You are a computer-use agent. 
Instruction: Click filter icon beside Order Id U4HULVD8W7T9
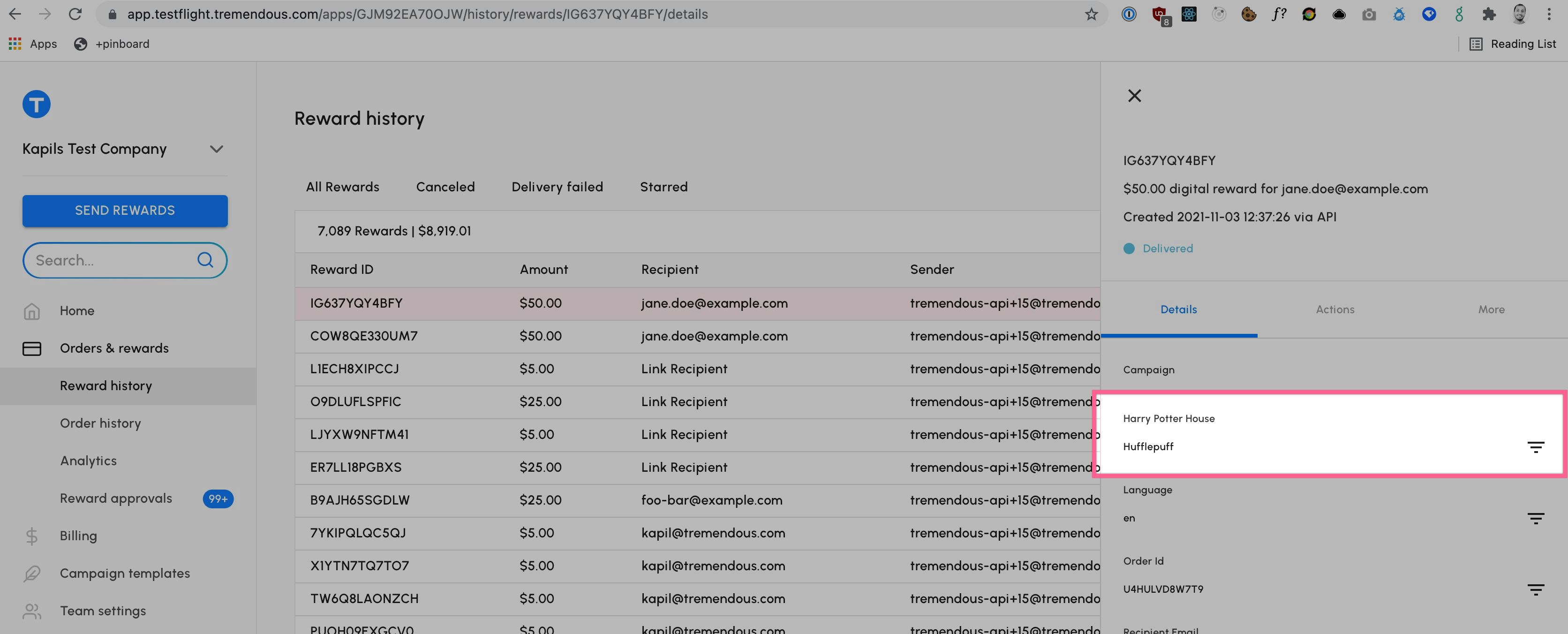click(x=1535, y=589)
